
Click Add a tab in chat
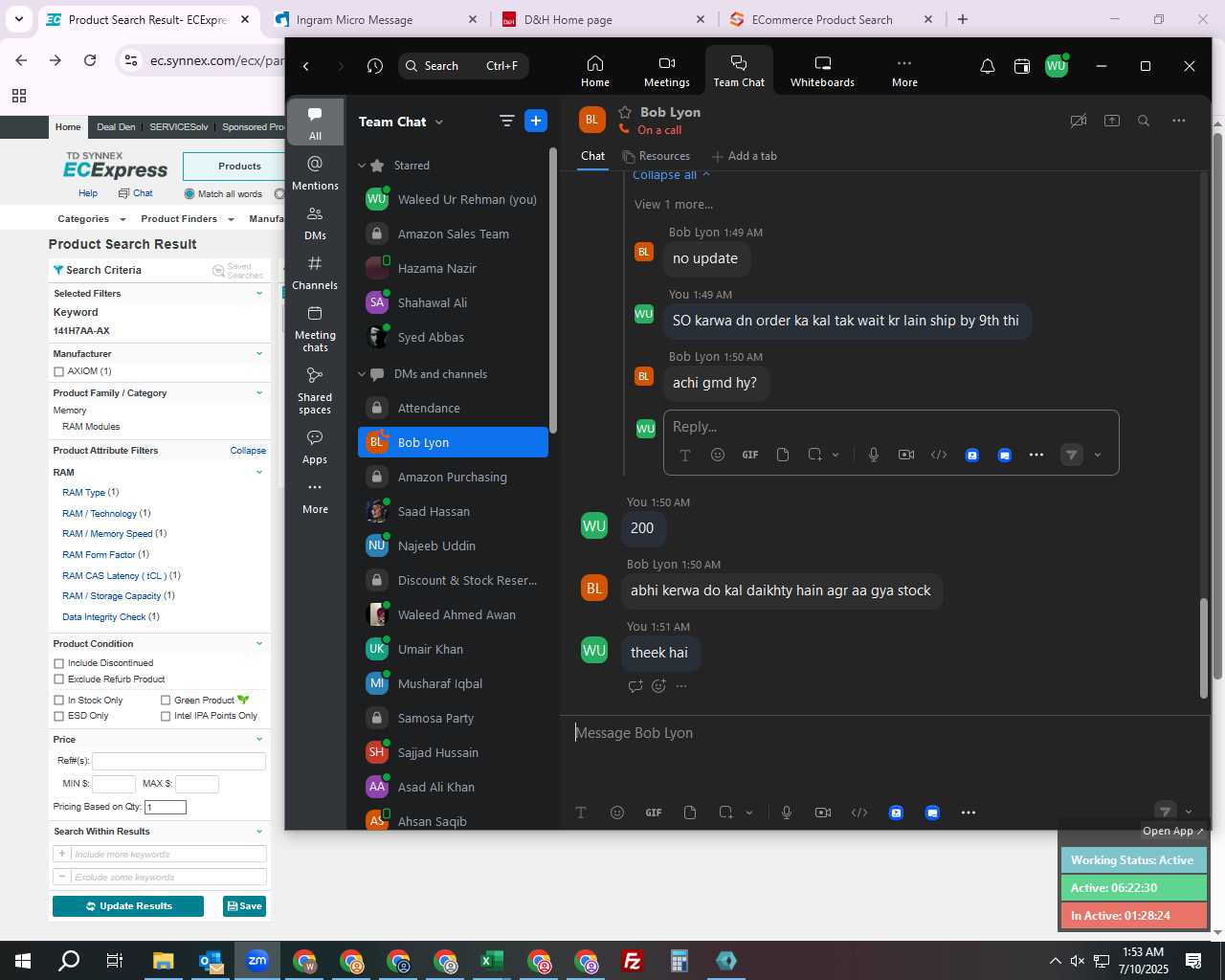click(745, 156)
